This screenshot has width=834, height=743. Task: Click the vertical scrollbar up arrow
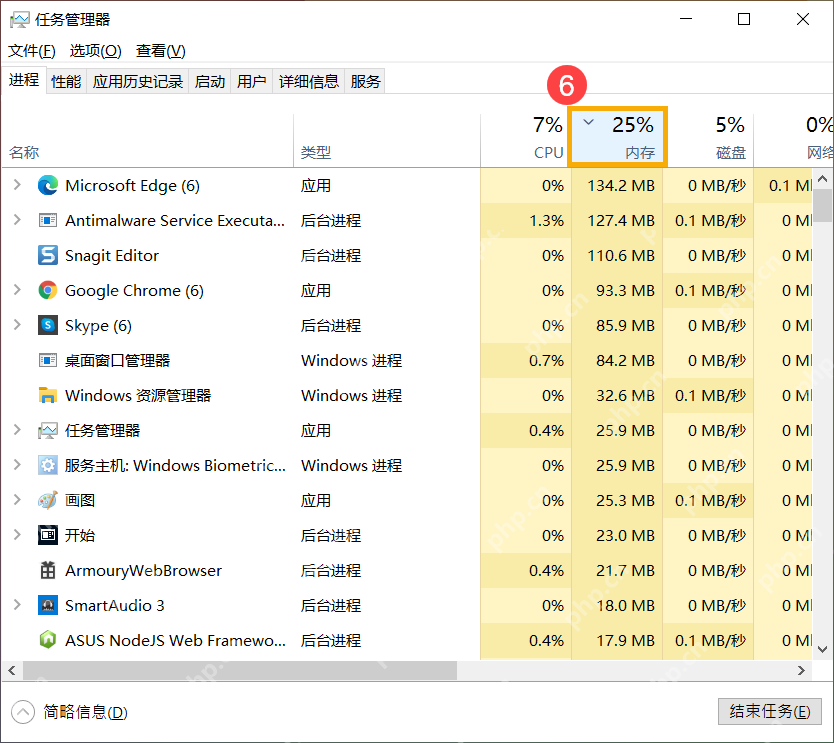point(823,179)
